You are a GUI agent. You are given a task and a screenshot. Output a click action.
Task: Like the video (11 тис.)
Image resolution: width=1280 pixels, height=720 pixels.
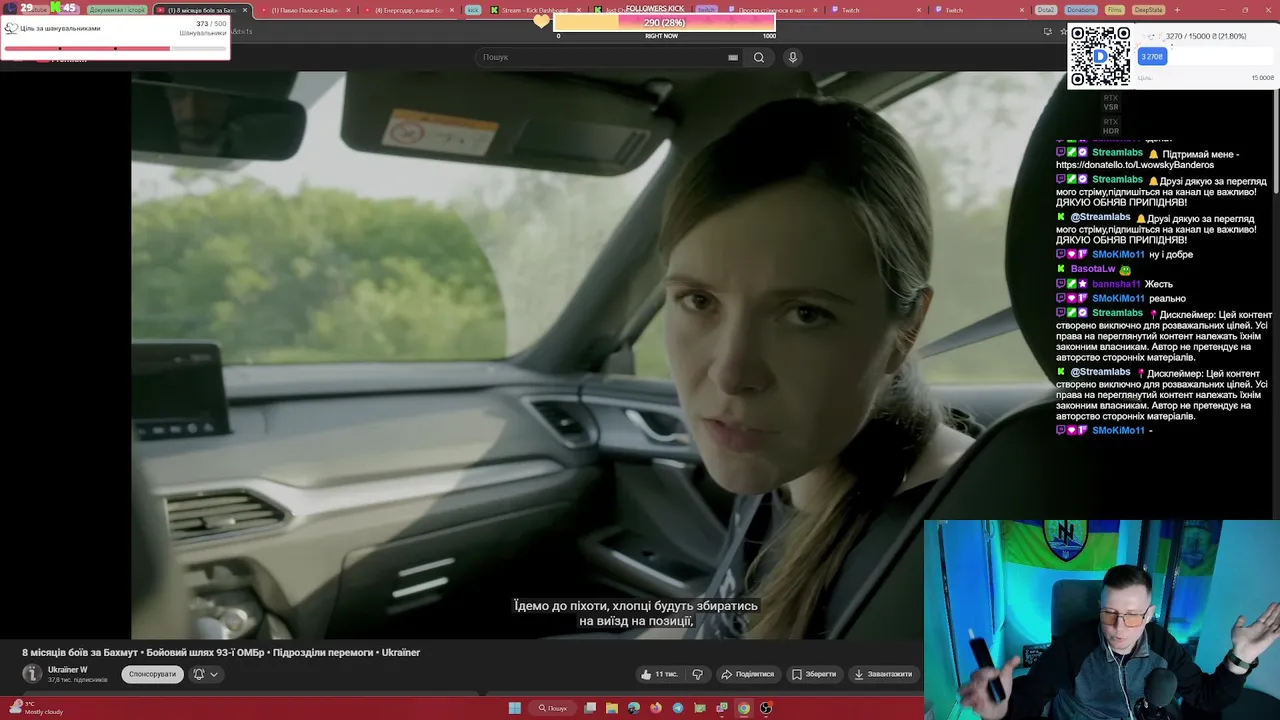point(660,674)
